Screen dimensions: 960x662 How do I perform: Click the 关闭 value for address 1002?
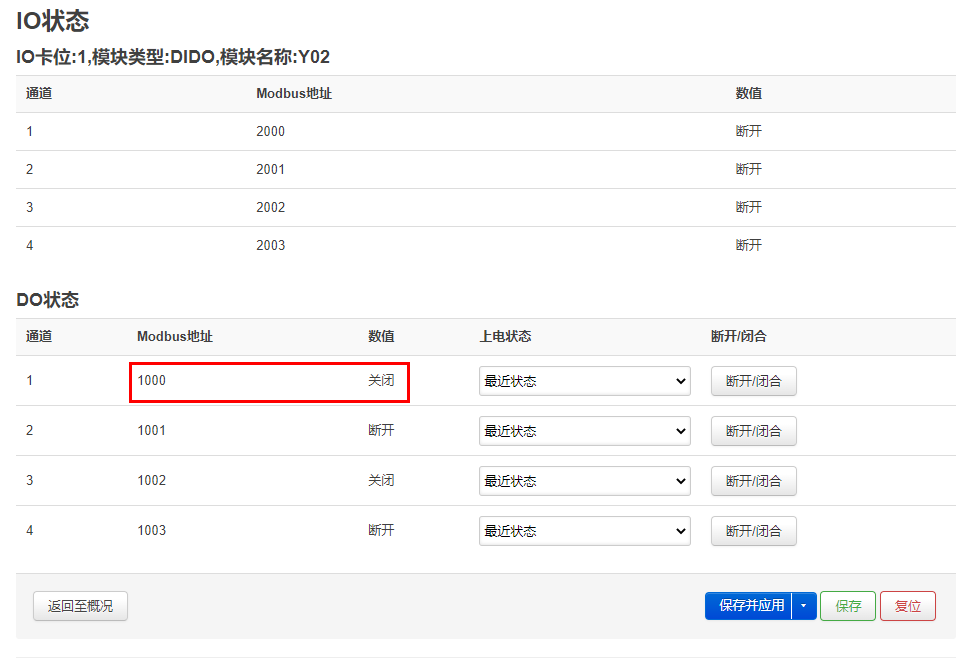[x=381, y=480]
